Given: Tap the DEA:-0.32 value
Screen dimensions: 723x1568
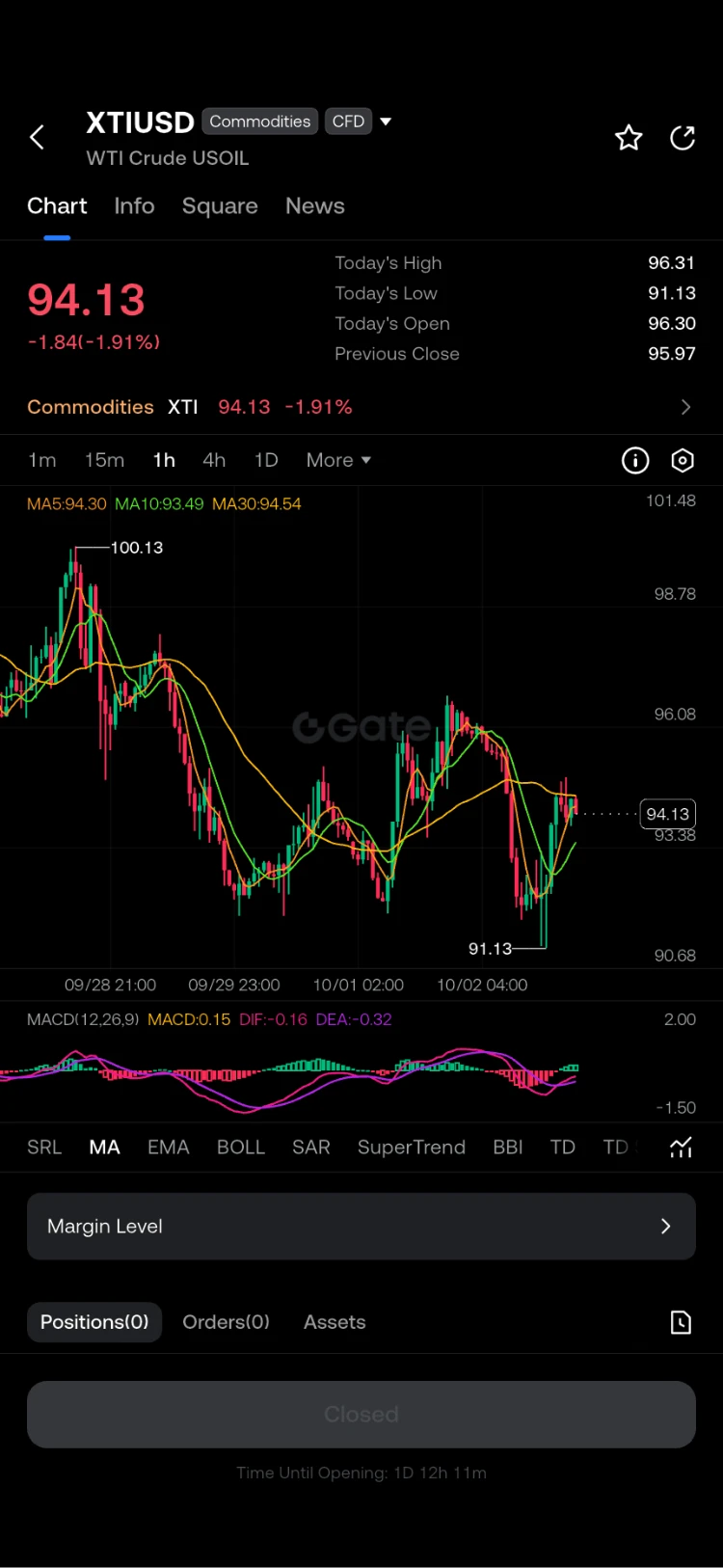Looking at the screenshot, I should coord(354,1019).
